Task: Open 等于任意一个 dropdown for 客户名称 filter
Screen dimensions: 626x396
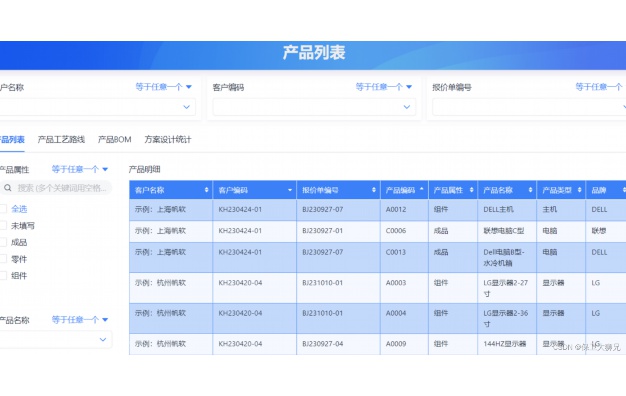Action: (x=164, y=87)
